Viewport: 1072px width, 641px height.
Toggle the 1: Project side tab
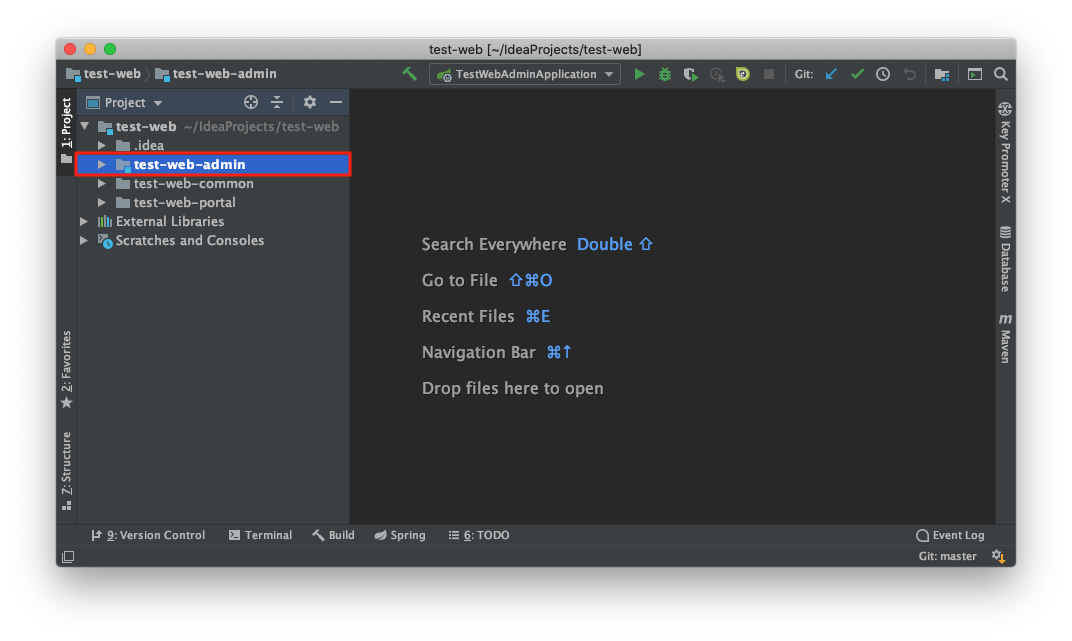[x=66, y=131]
